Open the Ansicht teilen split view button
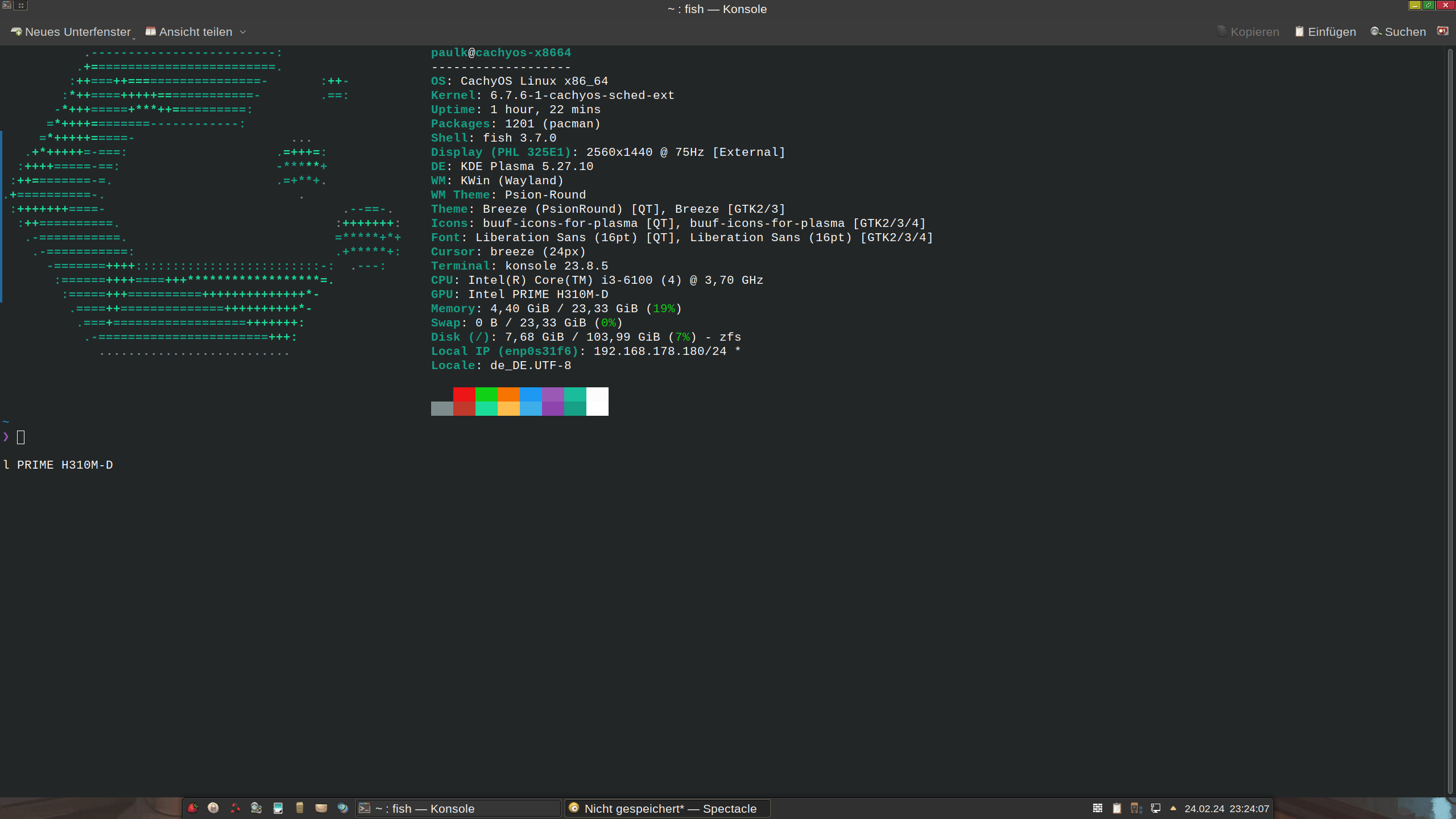Screen dimensions: 1456x819 point(189,32)
